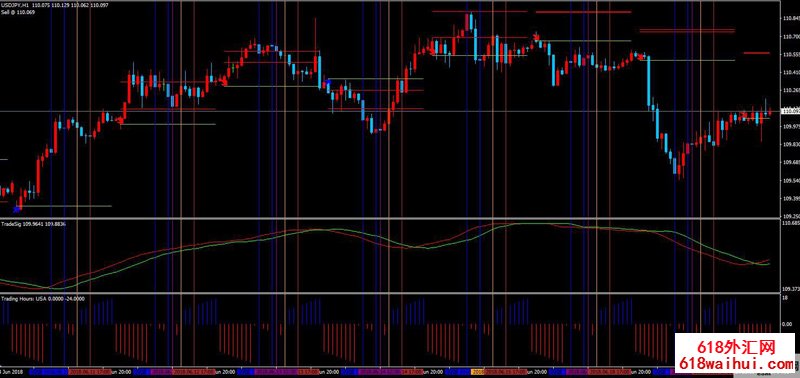800x378 pixels.
Task: Click the 110.700 price axis label
Action: [x=790, y=37]
